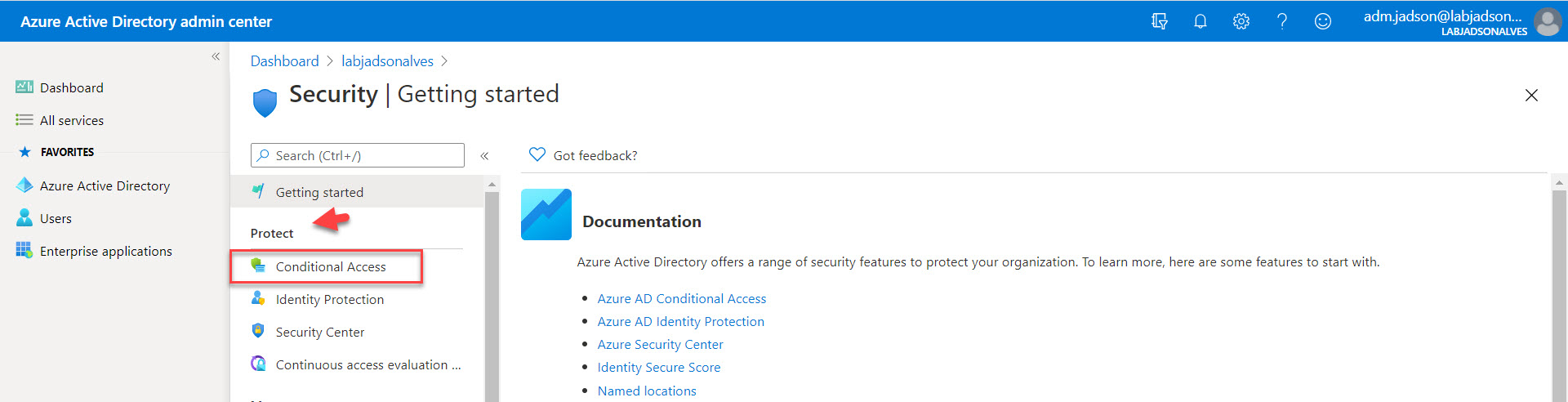Open Security Center menu item
The width and height of the screenshot is (1568, 402).
click(319, 333)
